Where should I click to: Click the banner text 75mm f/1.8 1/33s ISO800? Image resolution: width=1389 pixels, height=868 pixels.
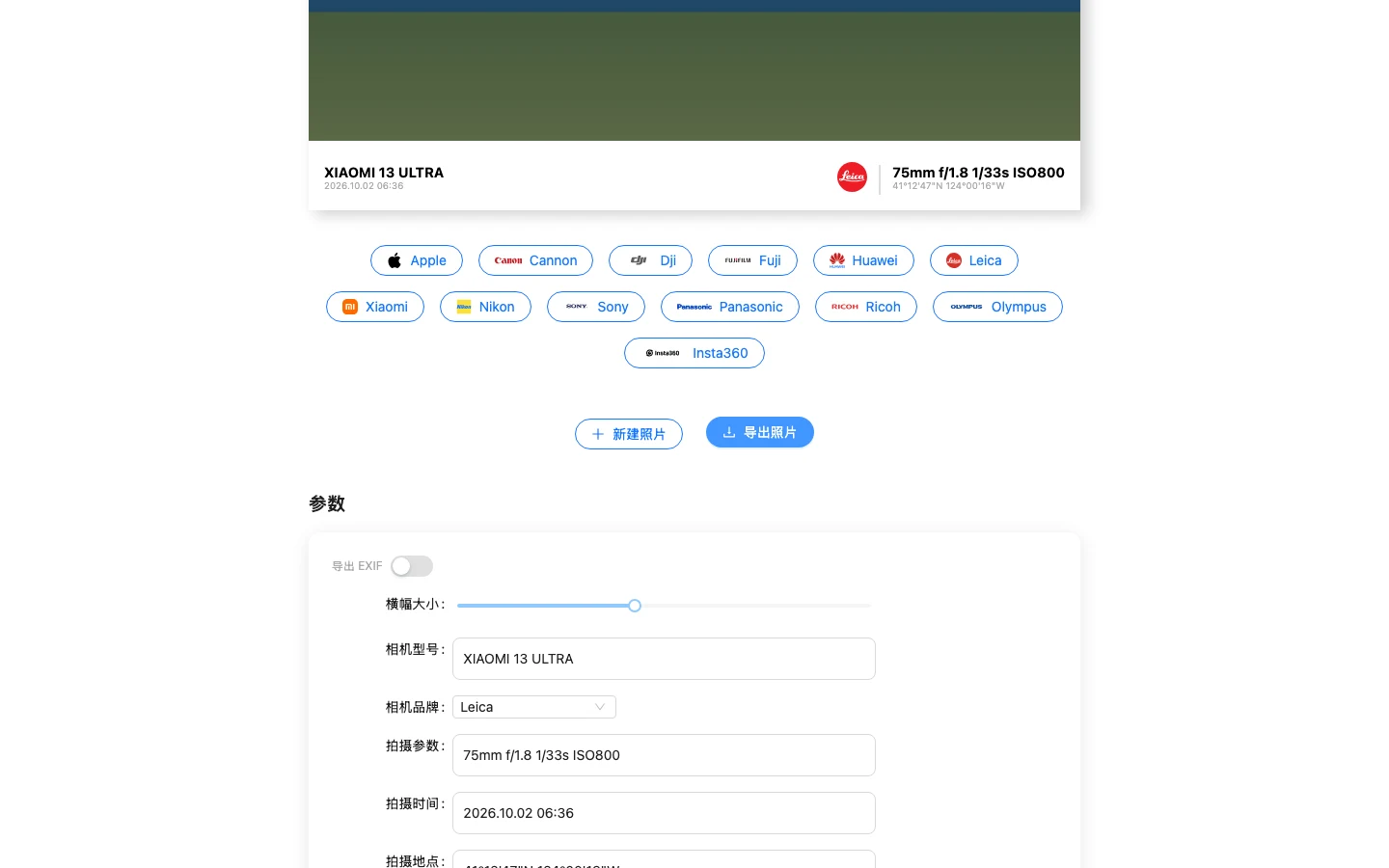(x=978, y=173)
